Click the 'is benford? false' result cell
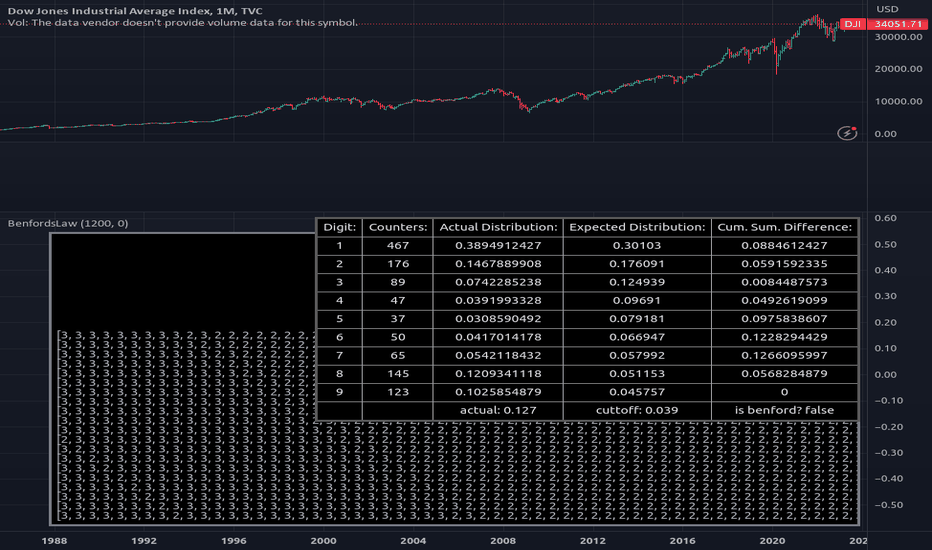Screen dimensions: 932x550 [x=785, y=410]
